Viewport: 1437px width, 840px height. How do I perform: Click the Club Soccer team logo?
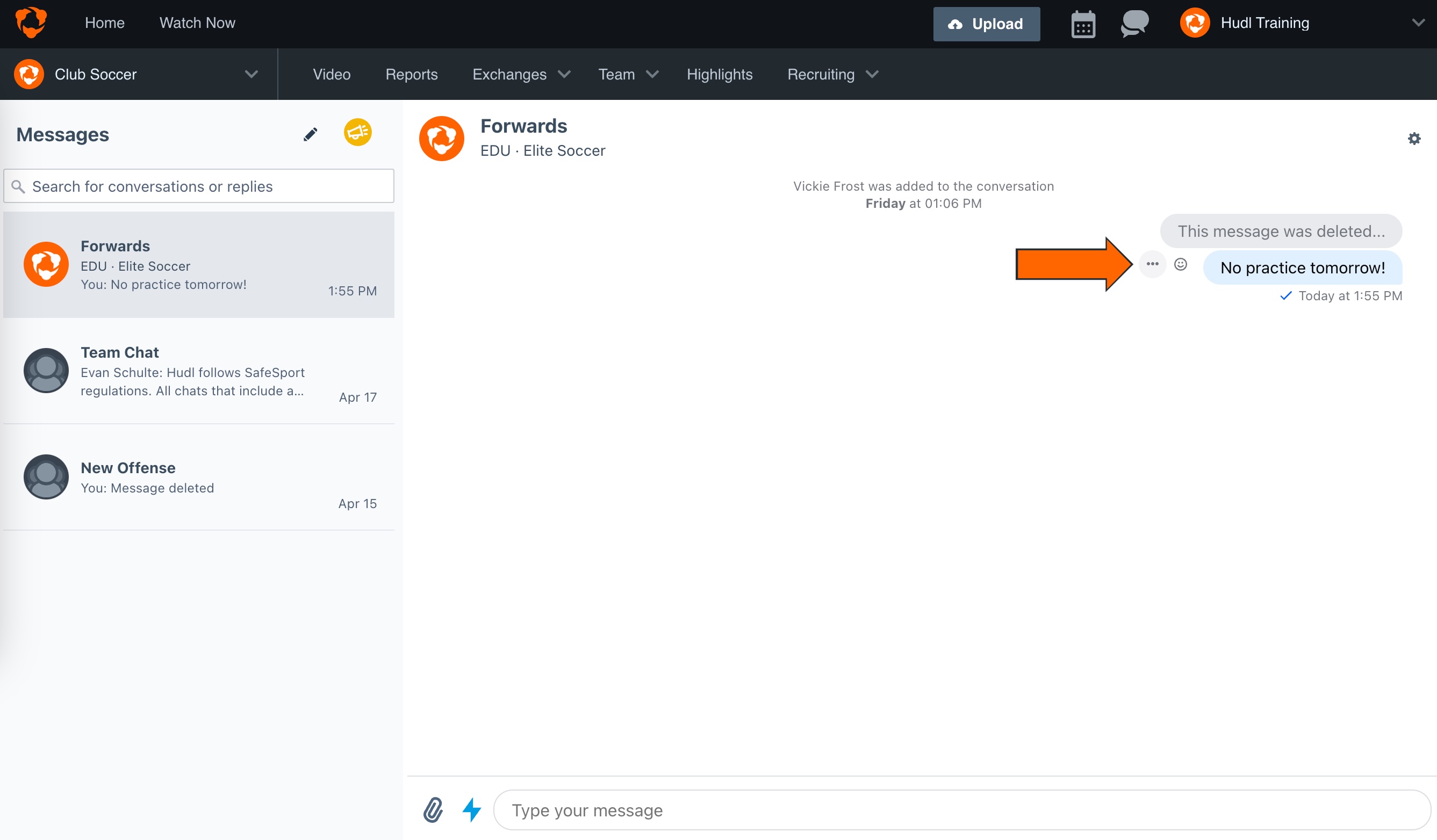[29, 74]
